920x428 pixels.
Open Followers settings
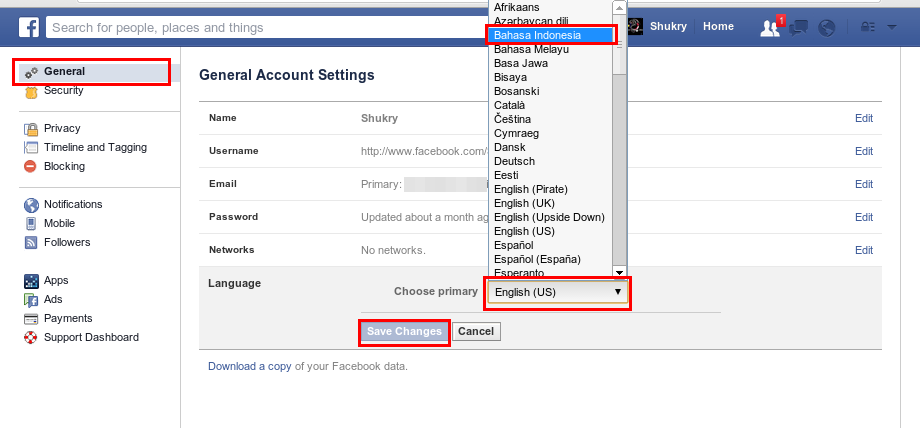click(67, 242)
